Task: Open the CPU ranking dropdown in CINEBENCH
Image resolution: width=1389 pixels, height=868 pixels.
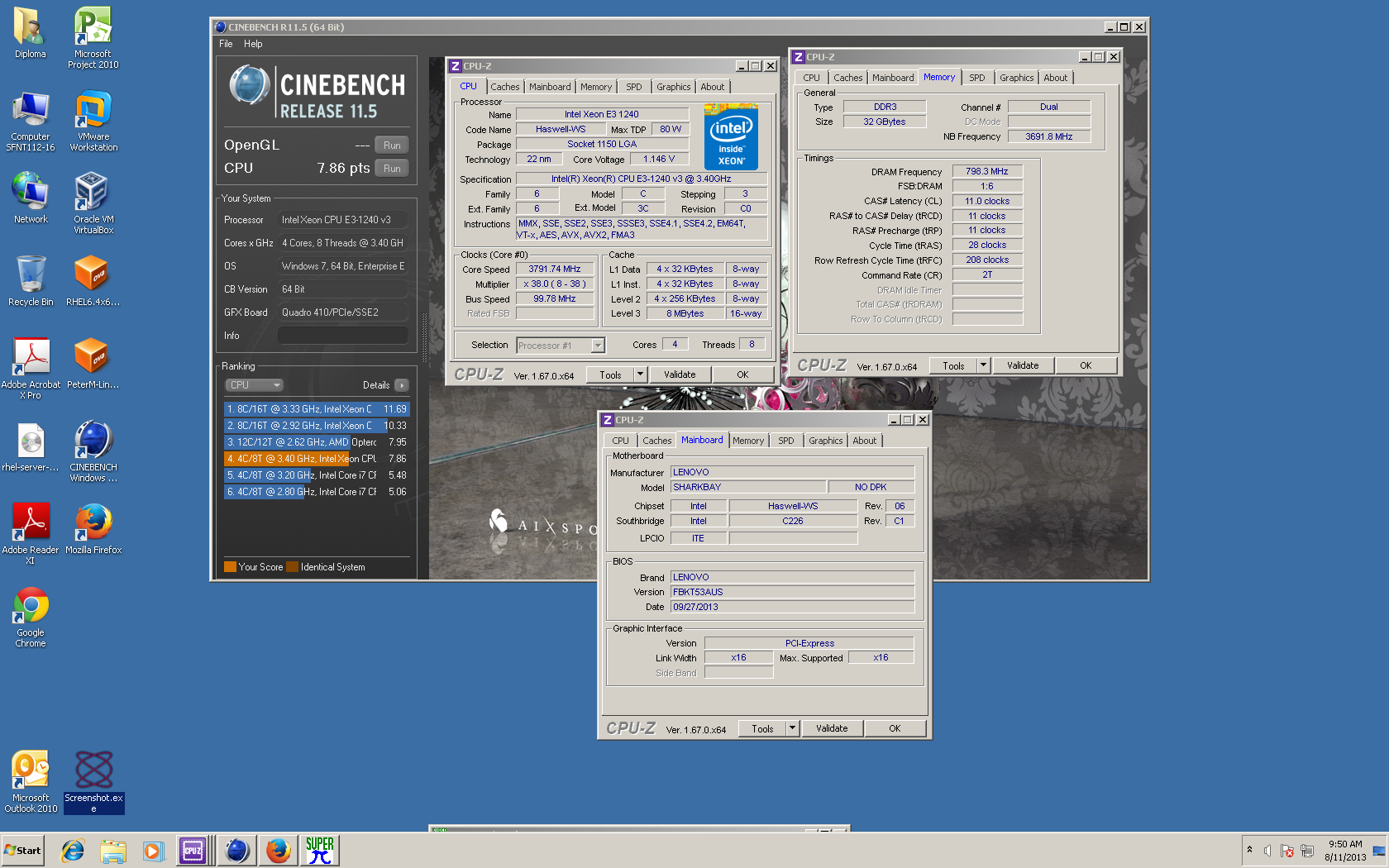Action: point(255,385)
